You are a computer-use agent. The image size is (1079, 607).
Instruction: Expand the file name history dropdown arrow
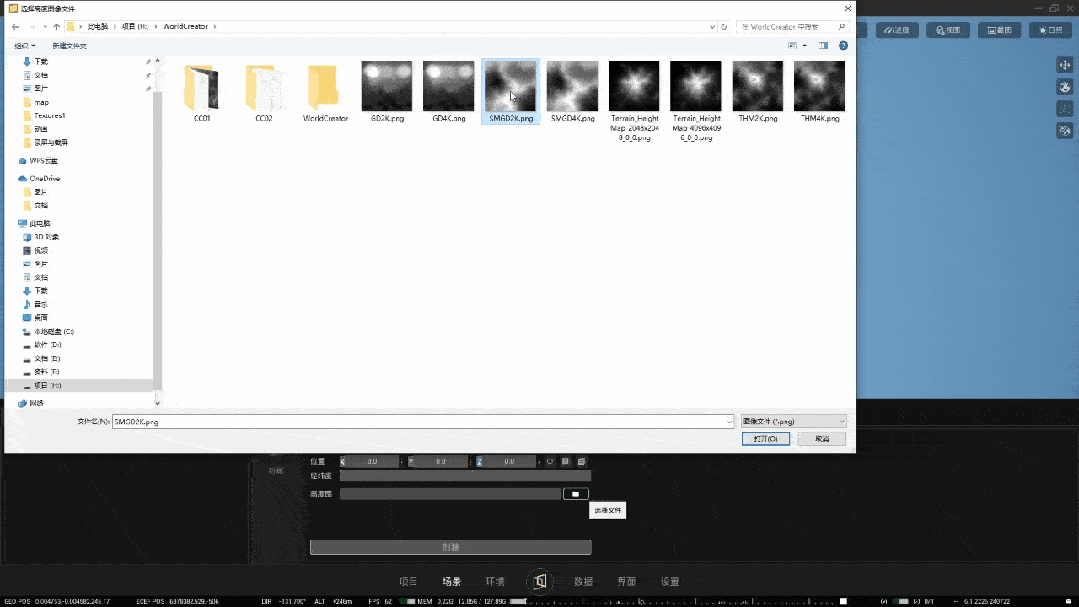pos(729,422)
